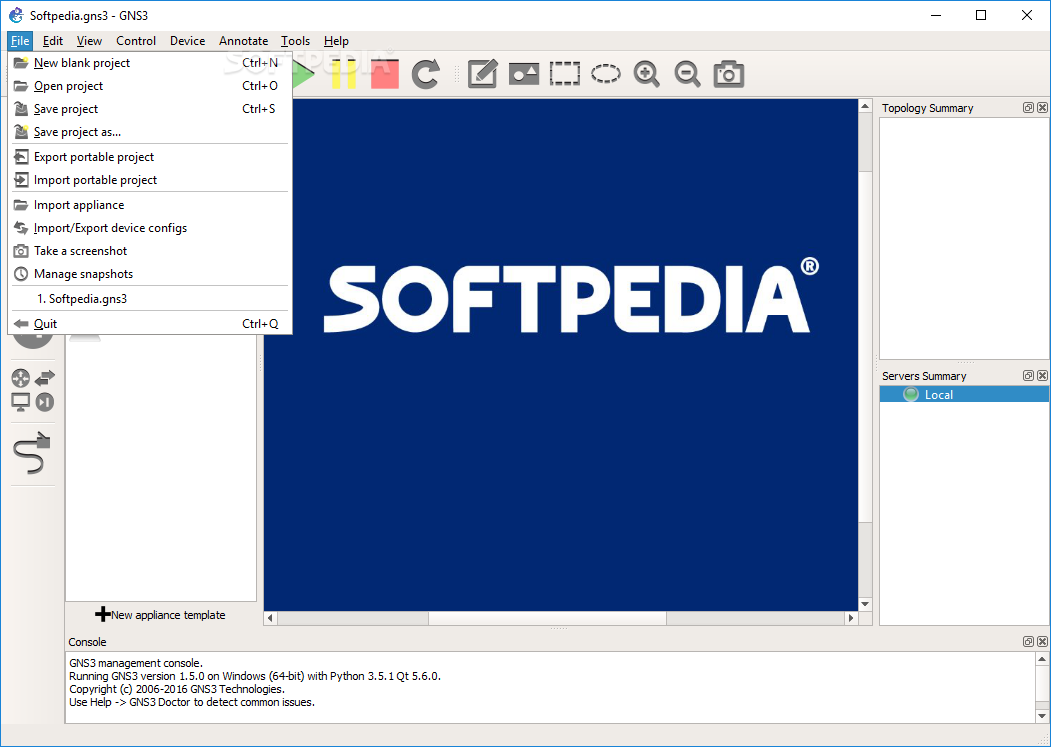The height and width of the screenshot is (747, 1051).
Task: Click the yellow Pause all devices button
Action: [343, 74]
